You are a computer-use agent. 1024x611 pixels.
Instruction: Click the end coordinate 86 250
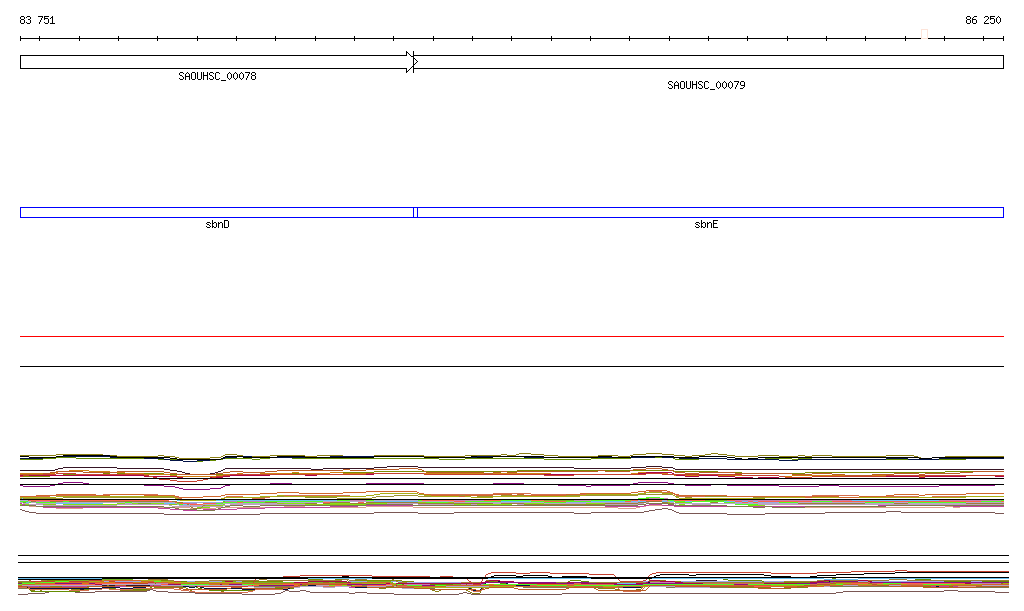(x=982, y=20)
